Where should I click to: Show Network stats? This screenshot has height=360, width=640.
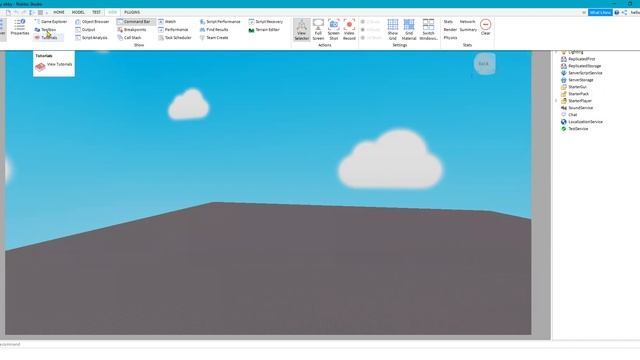(467, 22)
